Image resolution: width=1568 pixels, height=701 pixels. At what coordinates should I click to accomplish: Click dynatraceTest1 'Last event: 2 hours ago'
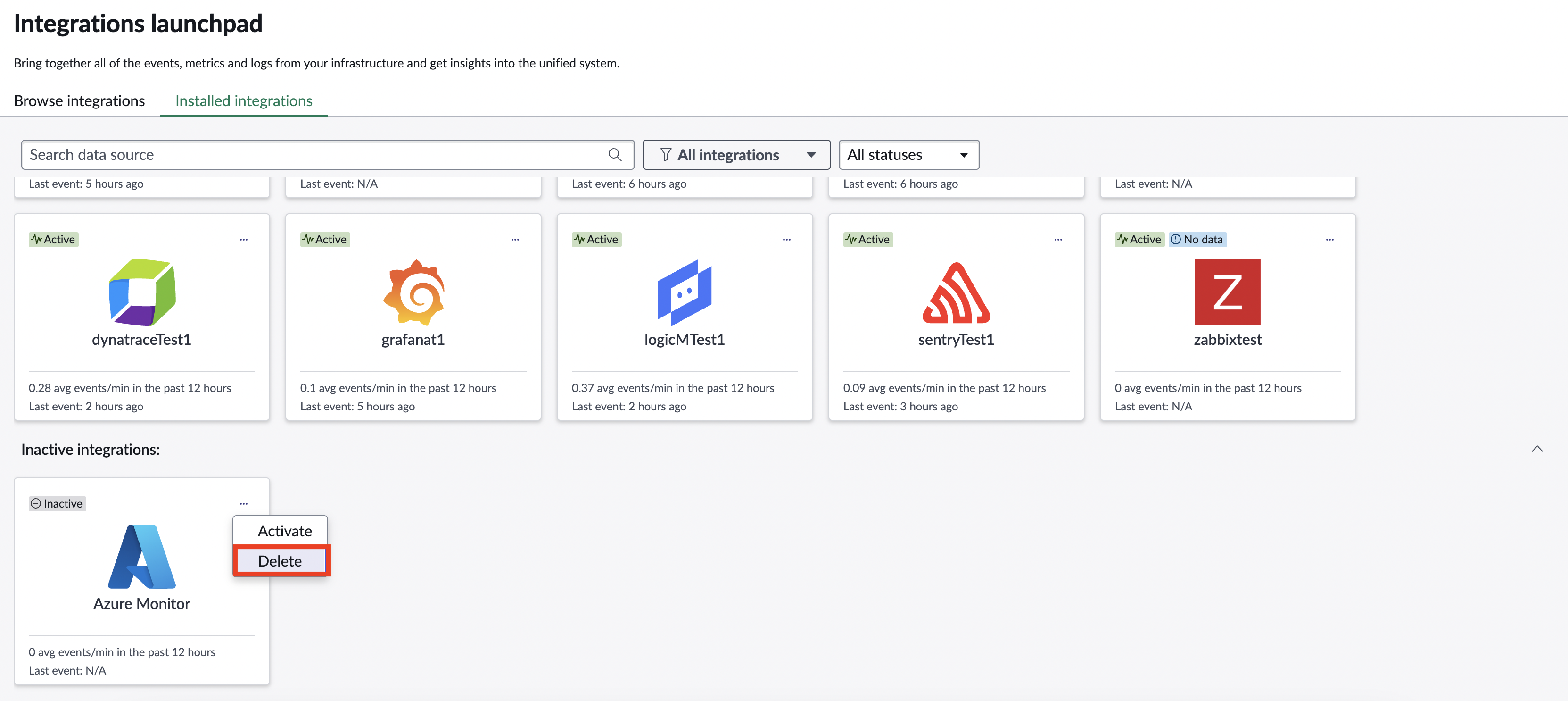coord(86,406)
